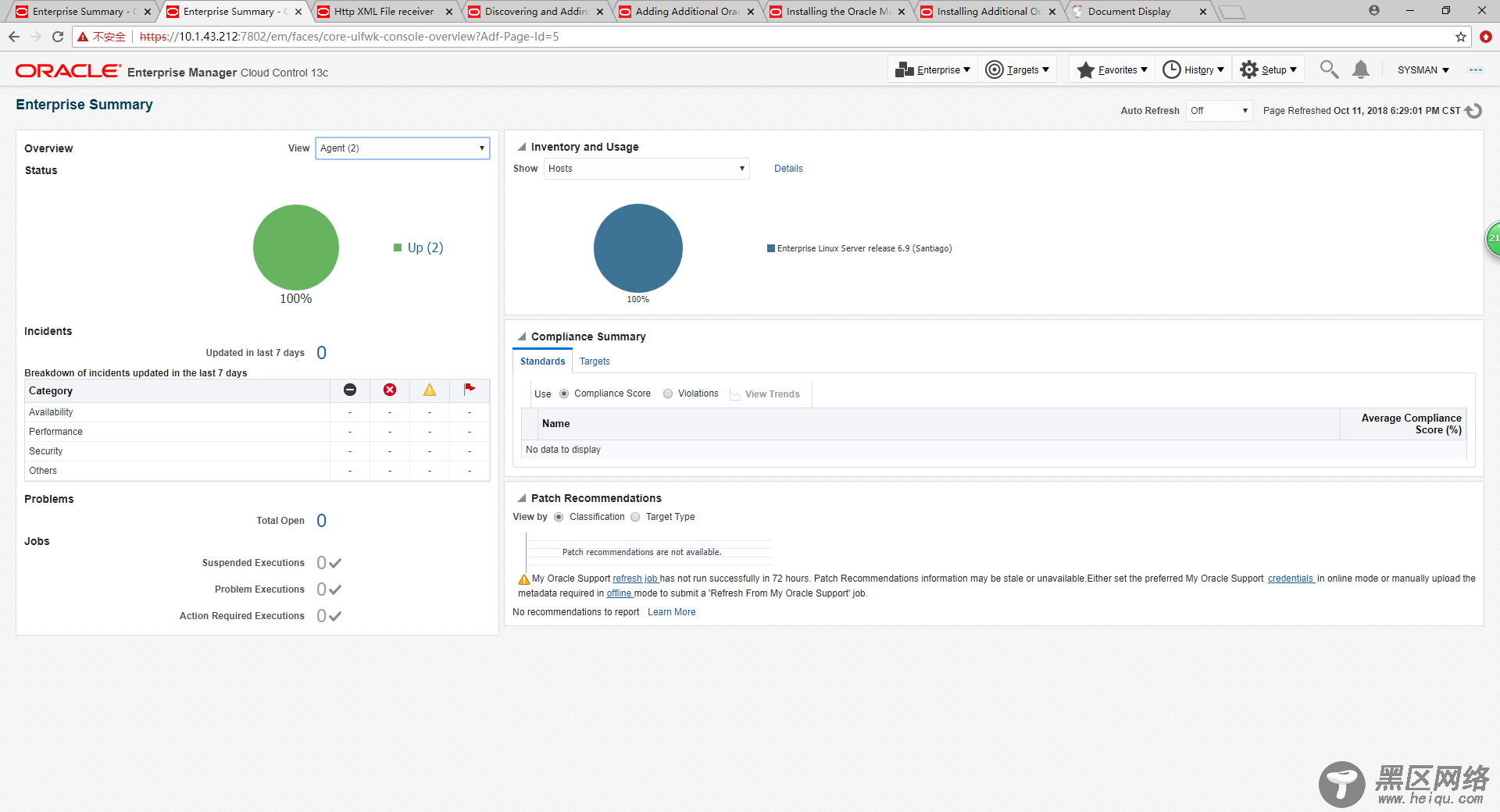Image resolution: width=1500 pixels, height=812 pixels.
Task: Select Target Type radio button
Action: (635, 517)
